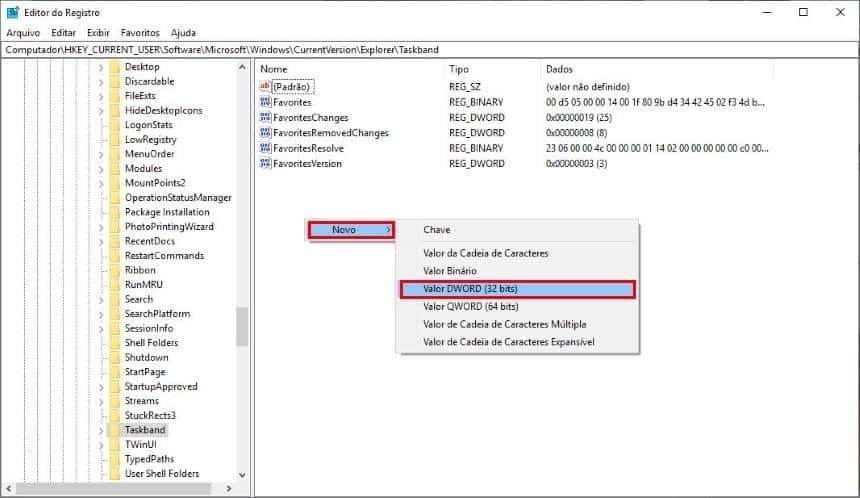Image resolution: width=860 pixels, height=498 pixels.
Task: Click the Discardable folder icon
Action: point(115,81)
